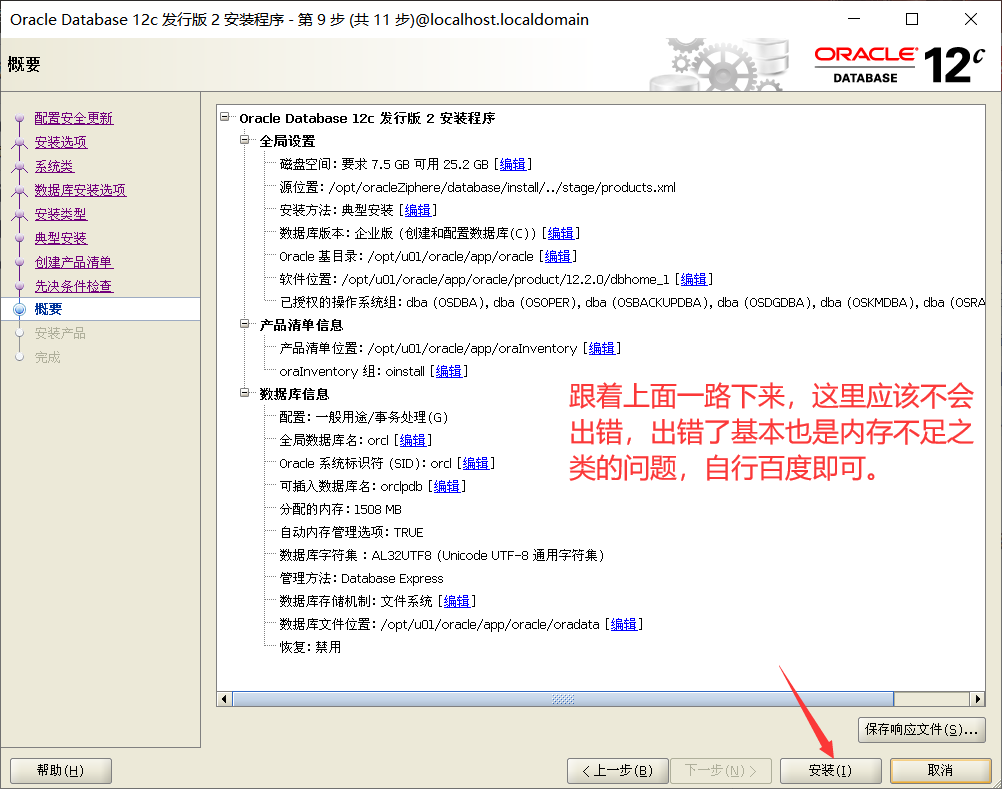Screen dimensions: 1002x789
Task: Edit the 数据库存储机制 文件系统 setting
Action: tap(457, 601)
